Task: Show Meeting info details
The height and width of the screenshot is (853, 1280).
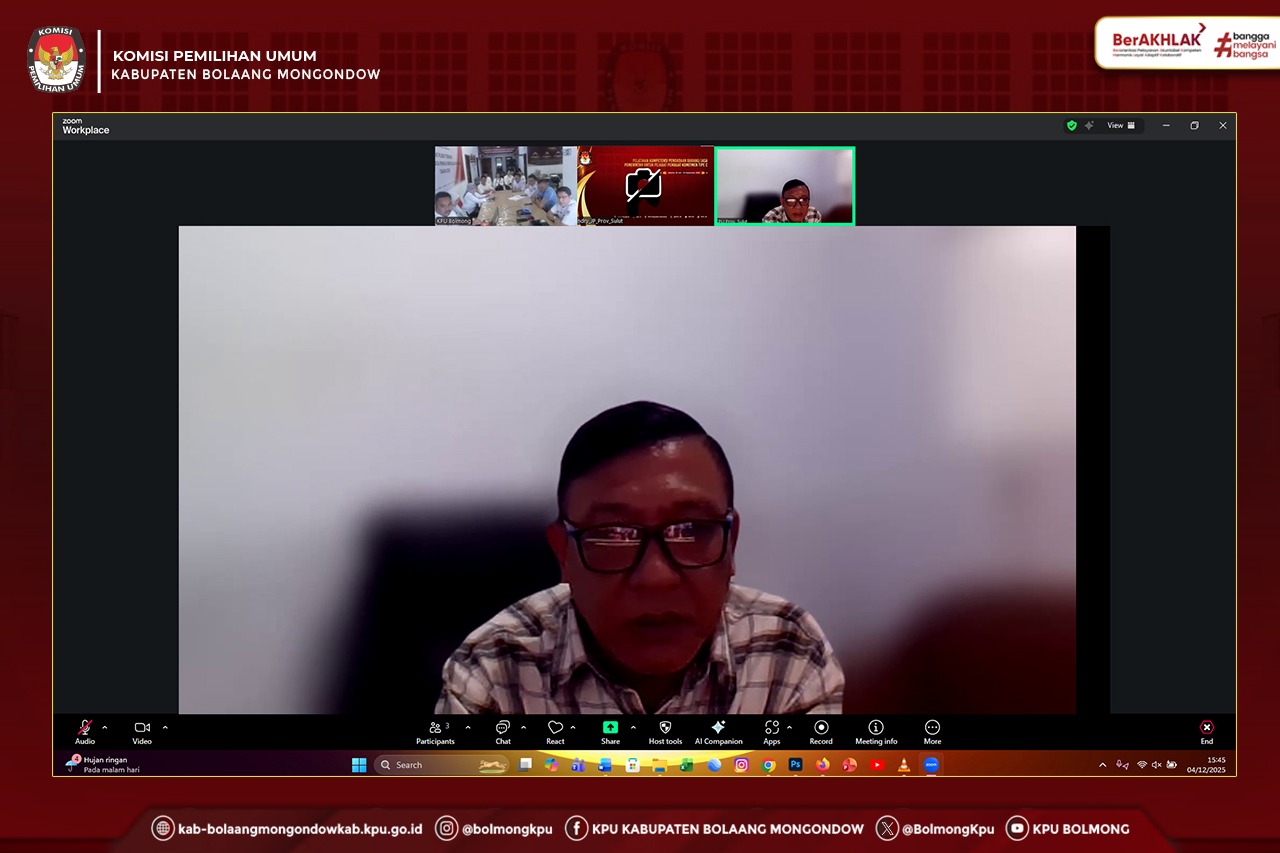Action: pyautogui.click(x=876, y=729)
